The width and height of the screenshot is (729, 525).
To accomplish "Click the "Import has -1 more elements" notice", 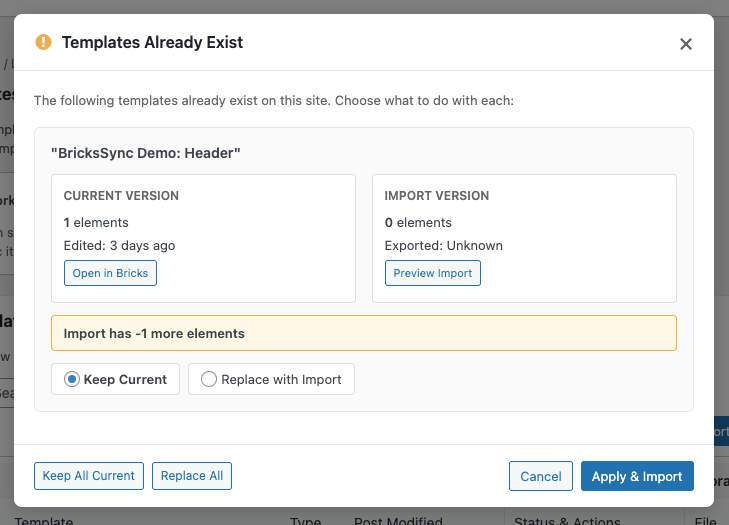I will point(154,333).
